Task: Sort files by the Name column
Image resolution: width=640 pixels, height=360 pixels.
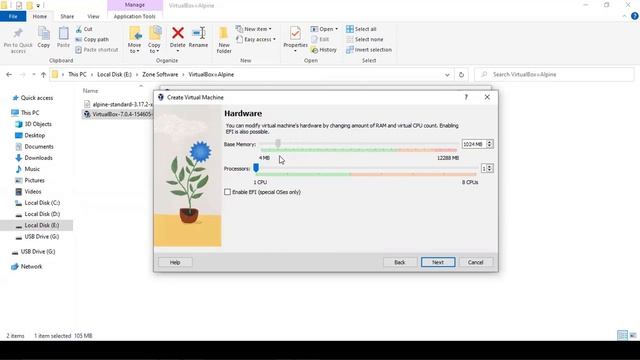Action: click(x=91, y=91)
